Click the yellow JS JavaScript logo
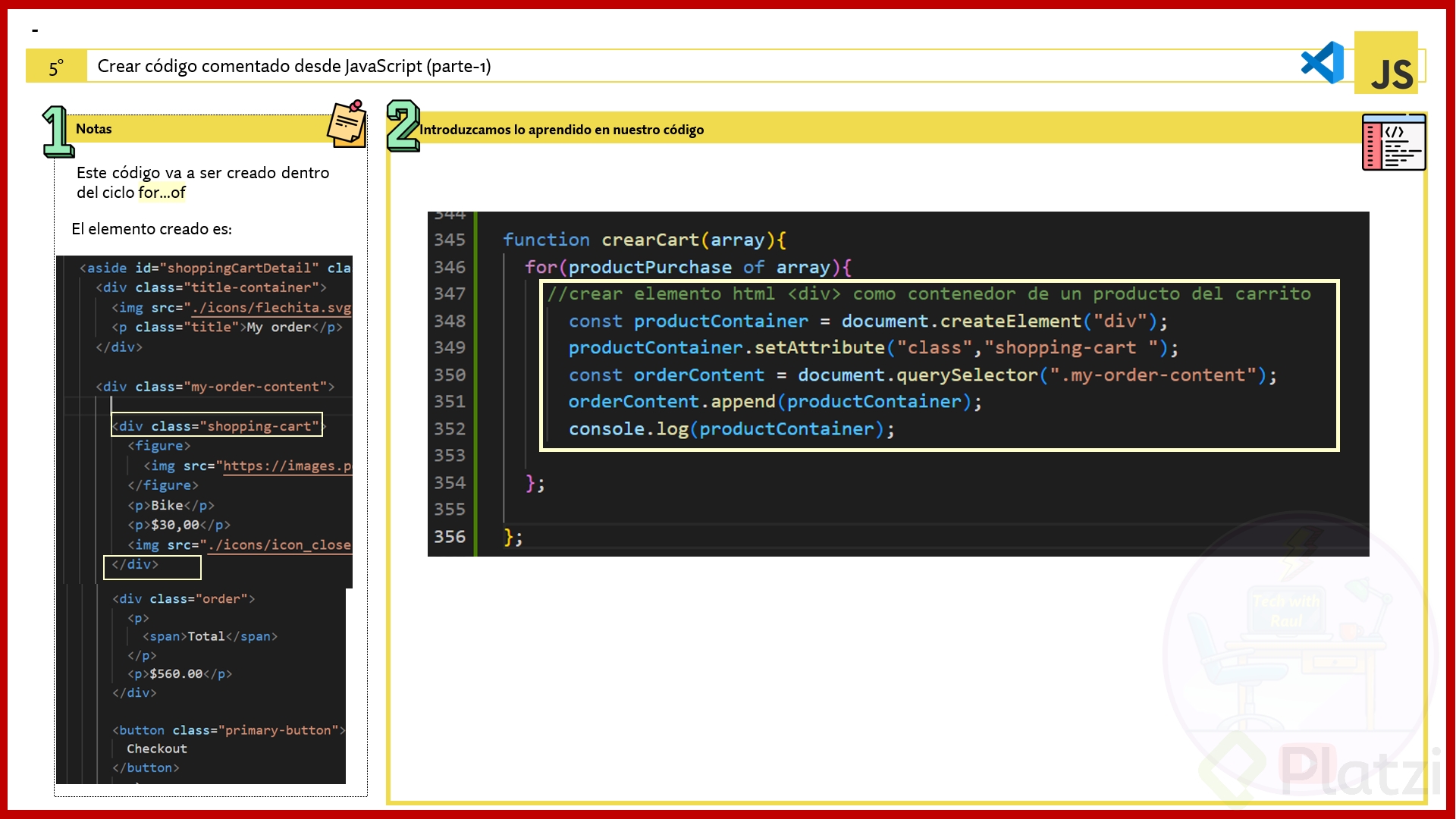This screenshot has width=1456, height=819. [x=1386, y=63]
